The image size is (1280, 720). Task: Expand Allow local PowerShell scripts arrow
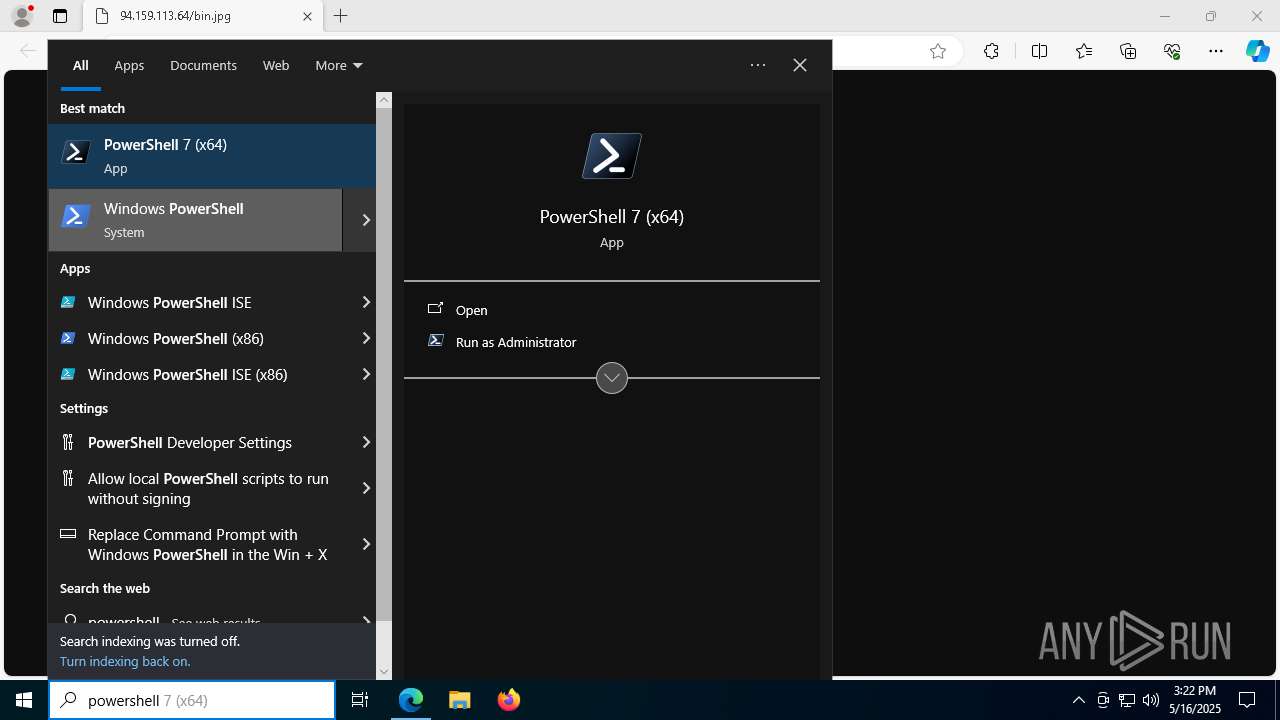[366, 488]
